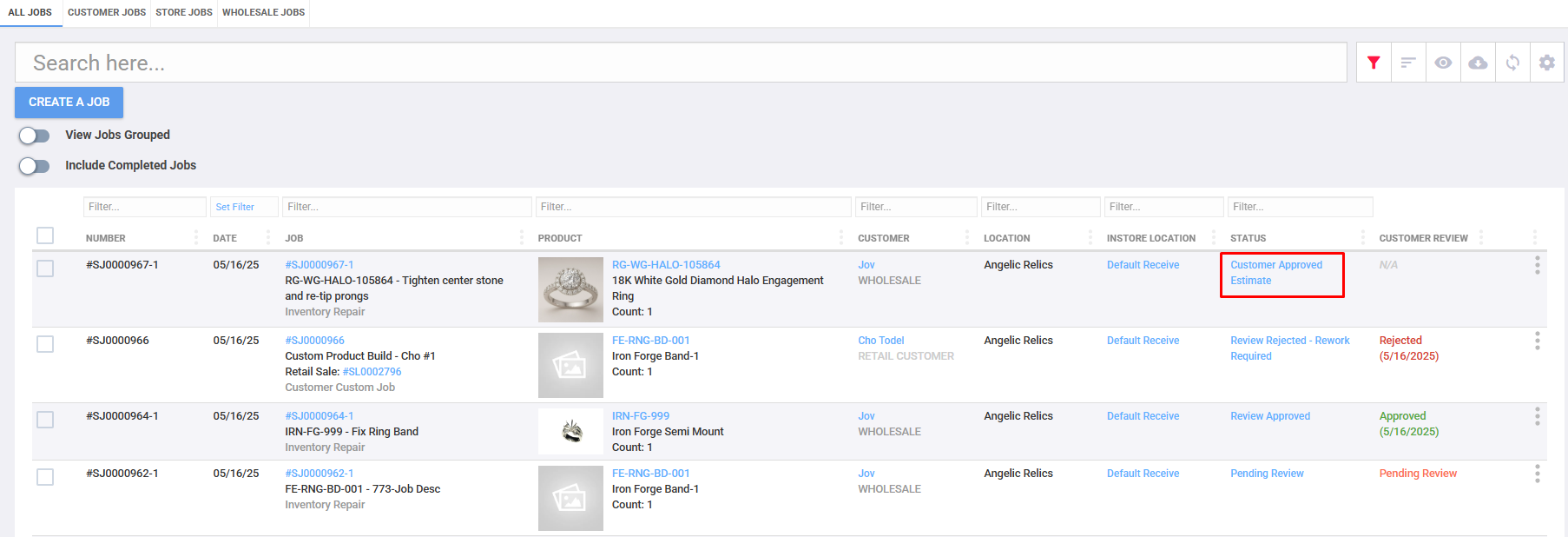Check the box for job #SJ0000964-1
Screen dimensions: 1568x537
tap(45, 420)
